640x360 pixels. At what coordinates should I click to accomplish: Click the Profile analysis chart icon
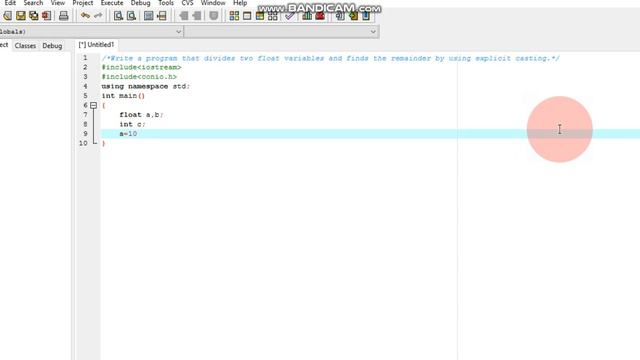pos(307,16)
